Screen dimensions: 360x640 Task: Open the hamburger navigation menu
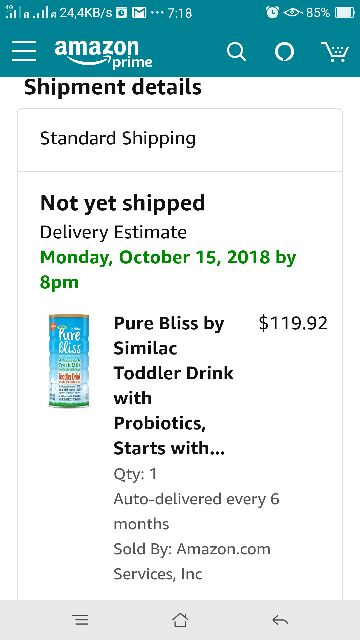[x=24, y=51]
